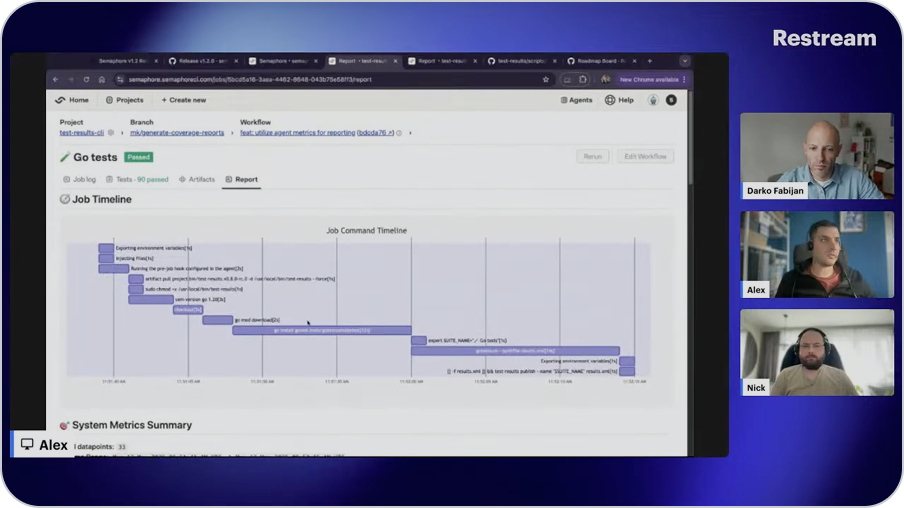Go to Semaphore Home
The width and height of the screenshot is (904, 508).
(x=73, y=100)
